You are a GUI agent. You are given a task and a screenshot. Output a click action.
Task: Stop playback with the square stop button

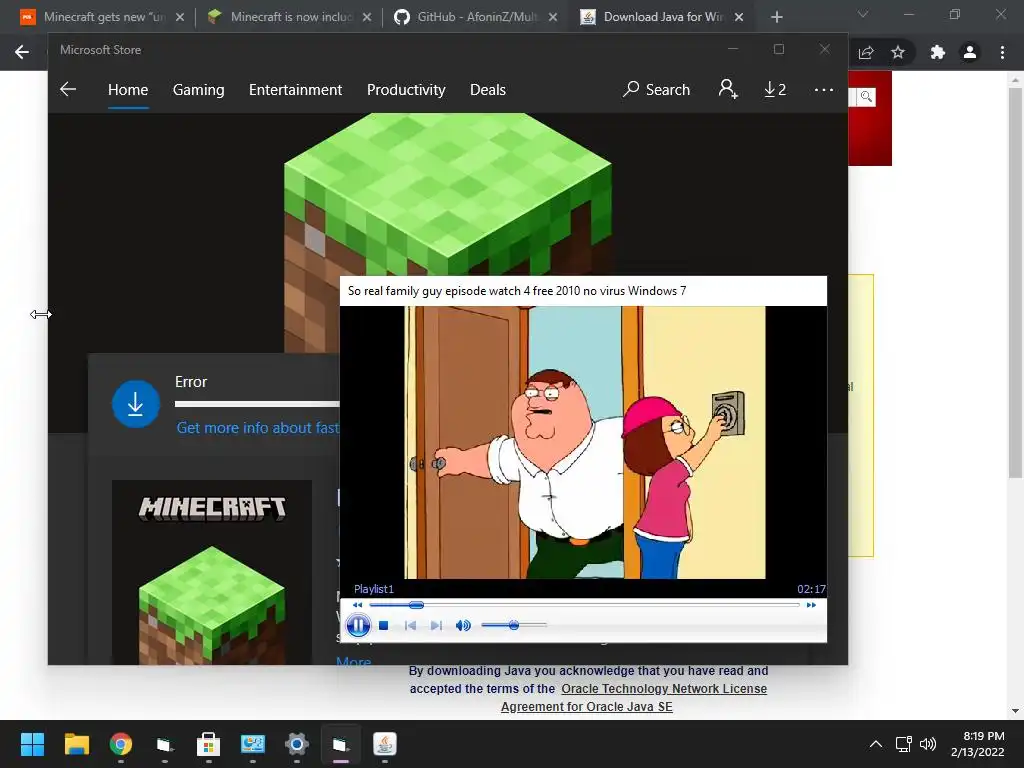384,626
